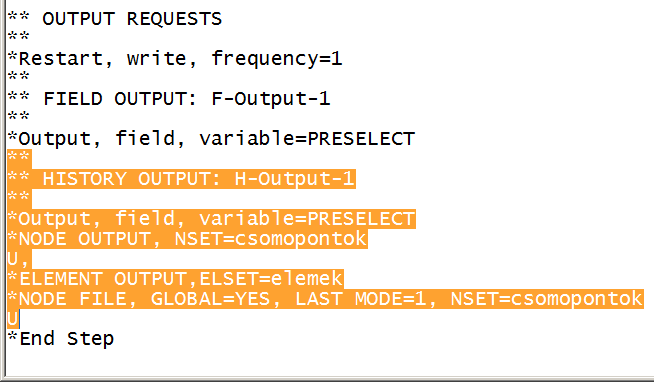Click the highlighted 'U,' line
This screenshot has width=654, height=382.
click(x=19, y=259)
